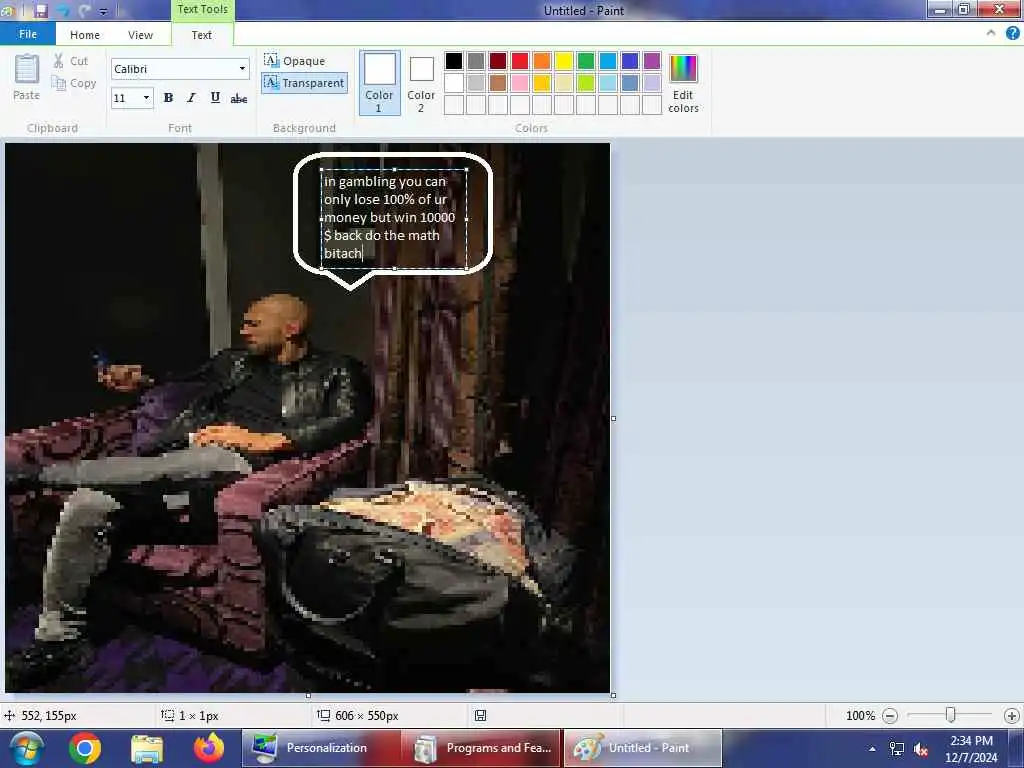Click the Text Tools contextual tab header
This screenshot has width=1024, height=768.
point(202,10)
